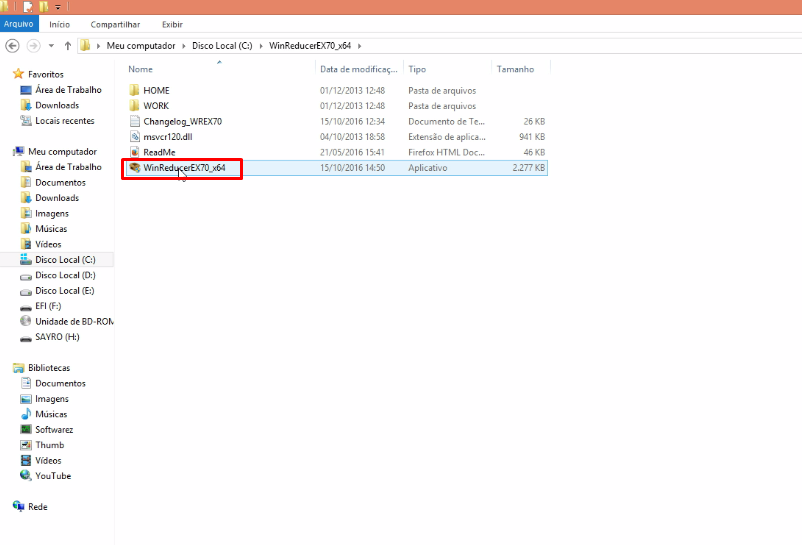Image resolution: width=802 pixels, height=545 pixels.
Task: Select ReadMe HTML file icon
Action: pyautogui.click(x=135, y=152)
